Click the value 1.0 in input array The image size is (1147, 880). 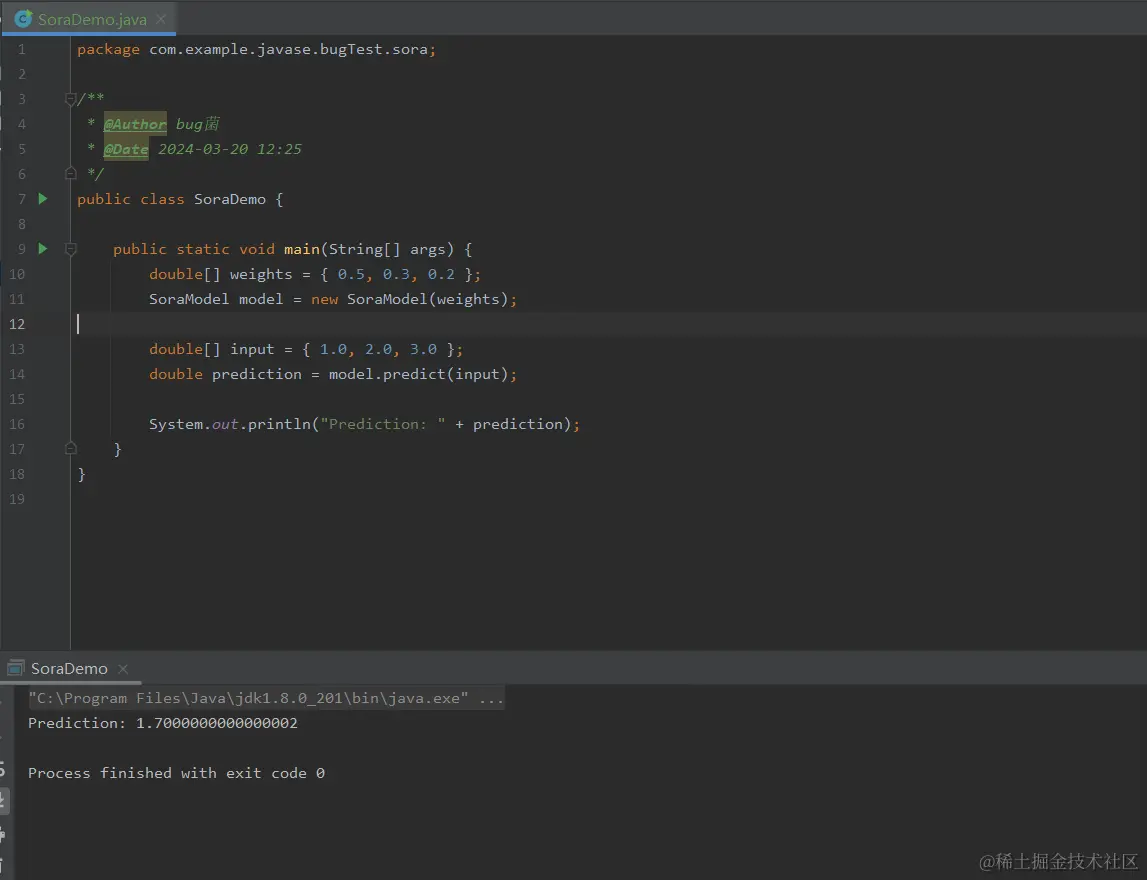pos(334,349)
